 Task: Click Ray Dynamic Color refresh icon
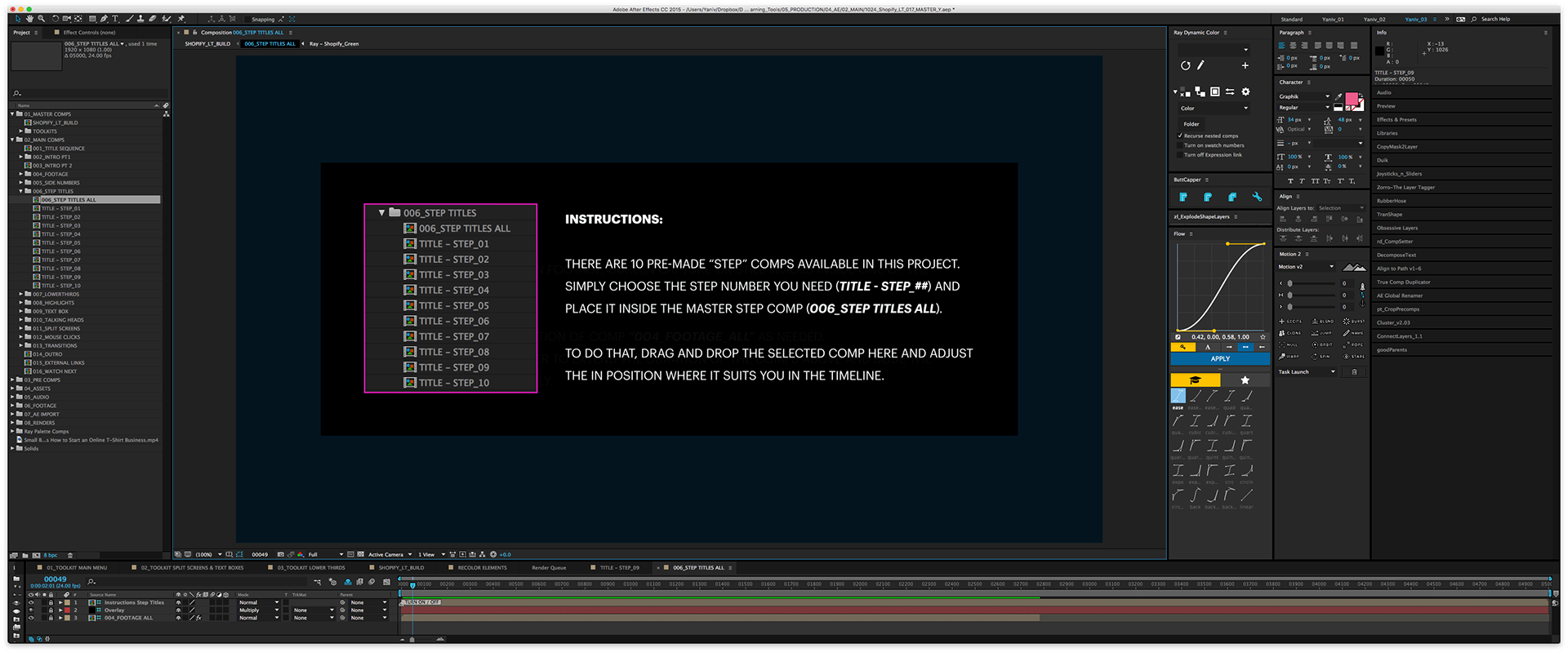tap(1186, 65)
